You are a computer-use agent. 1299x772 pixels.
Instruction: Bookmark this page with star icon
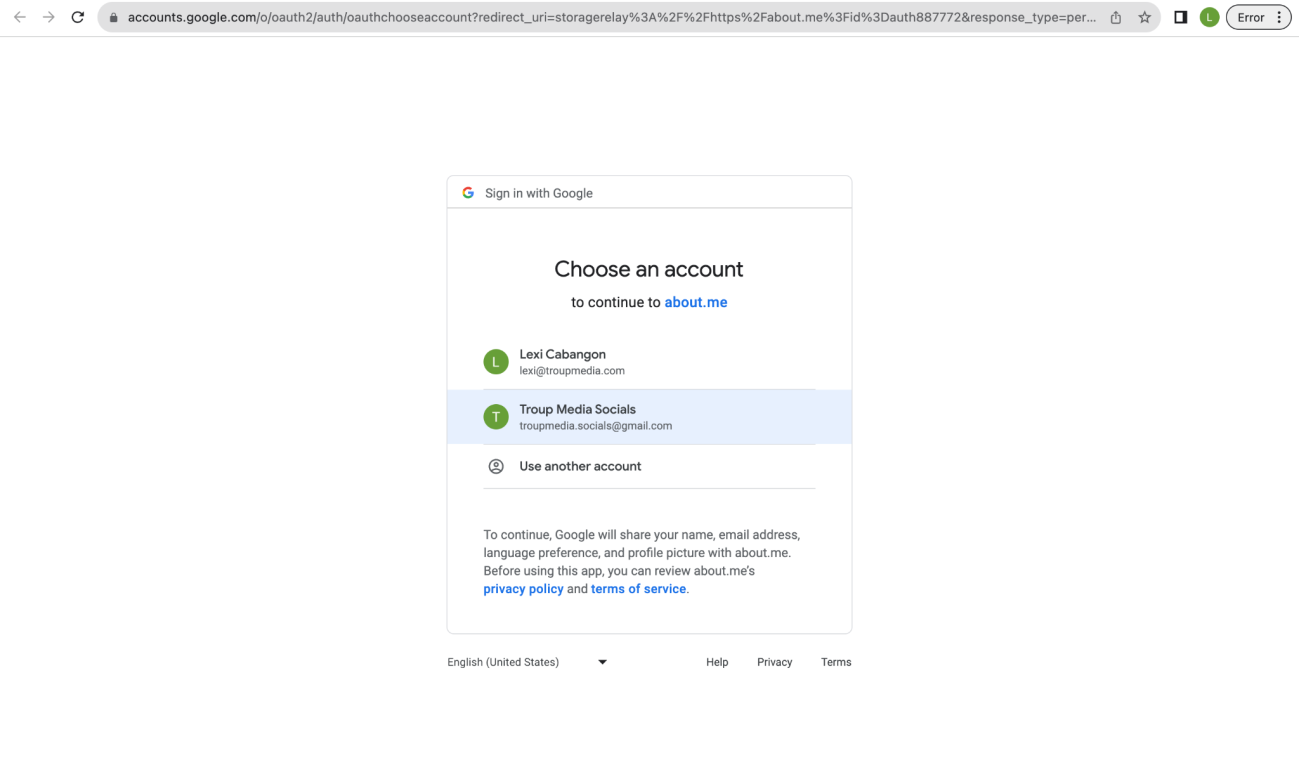[1145, 17]
